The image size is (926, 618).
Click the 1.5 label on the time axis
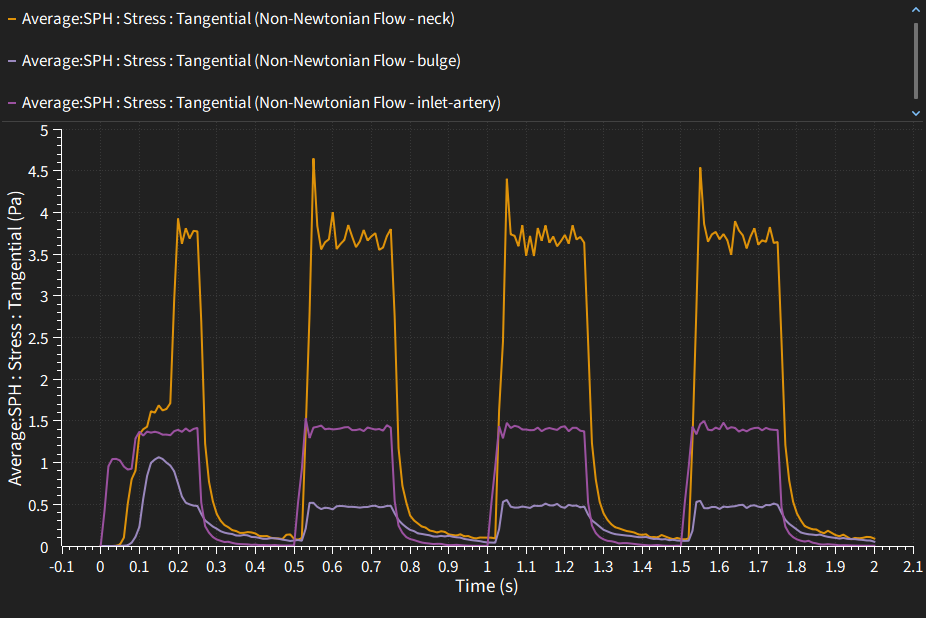coord(680,567)
